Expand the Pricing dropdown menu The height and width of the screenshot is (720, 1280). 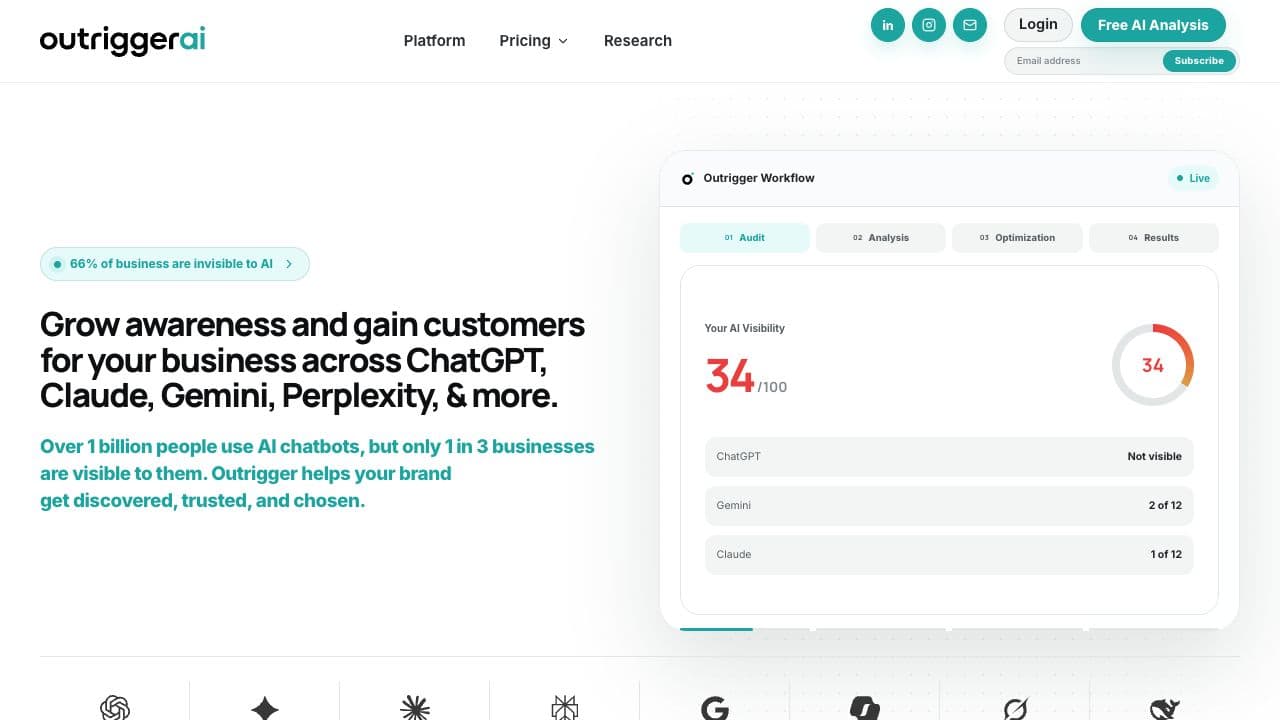(533, 41)
